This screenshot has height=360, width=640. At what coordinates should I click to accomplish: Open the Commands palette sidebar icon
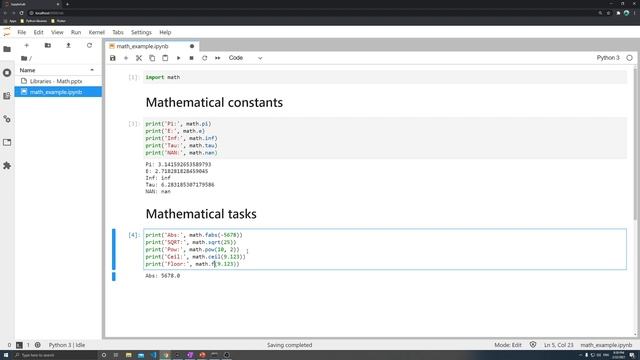tap(7, 96)
